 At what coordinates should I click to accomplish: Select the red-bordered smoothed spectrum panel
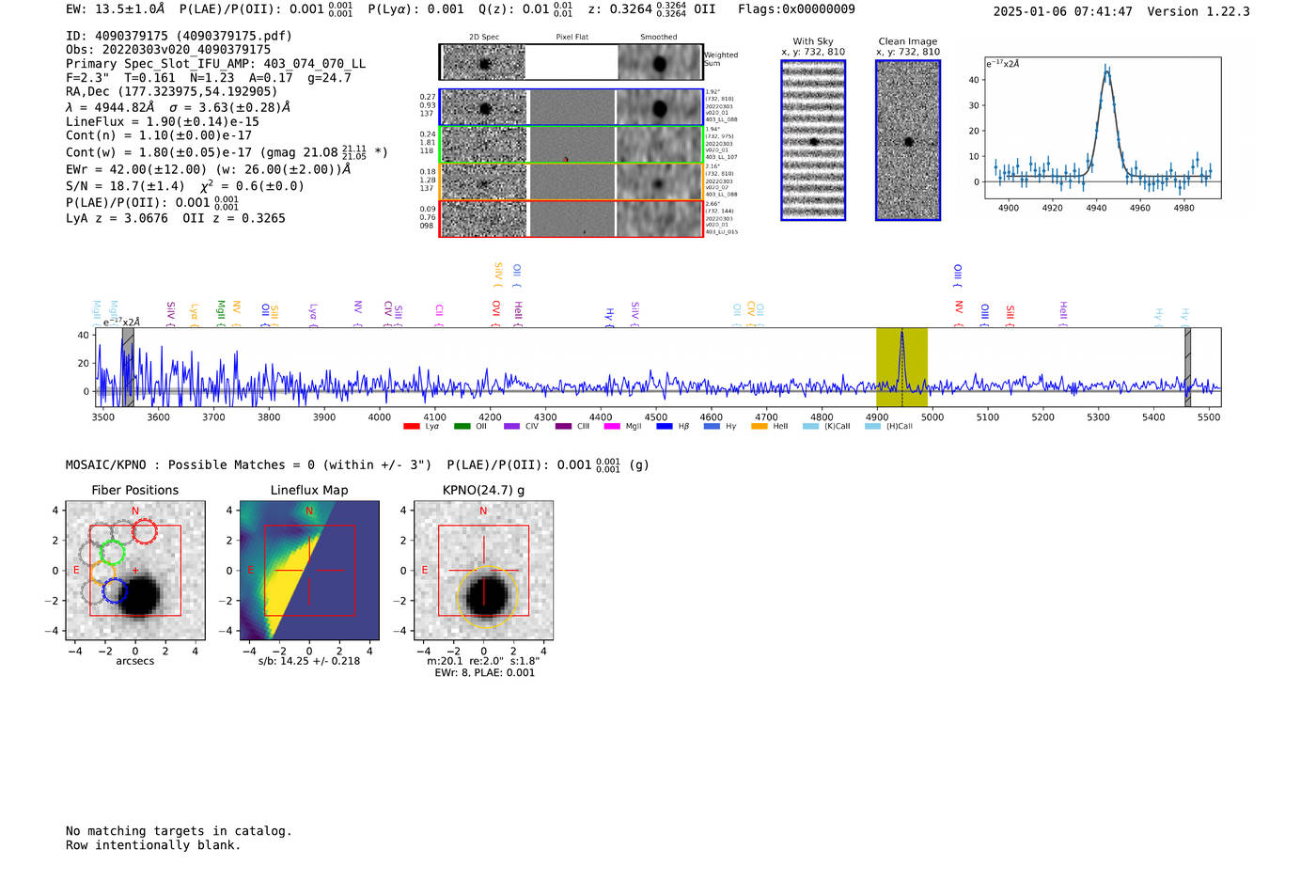659,218
